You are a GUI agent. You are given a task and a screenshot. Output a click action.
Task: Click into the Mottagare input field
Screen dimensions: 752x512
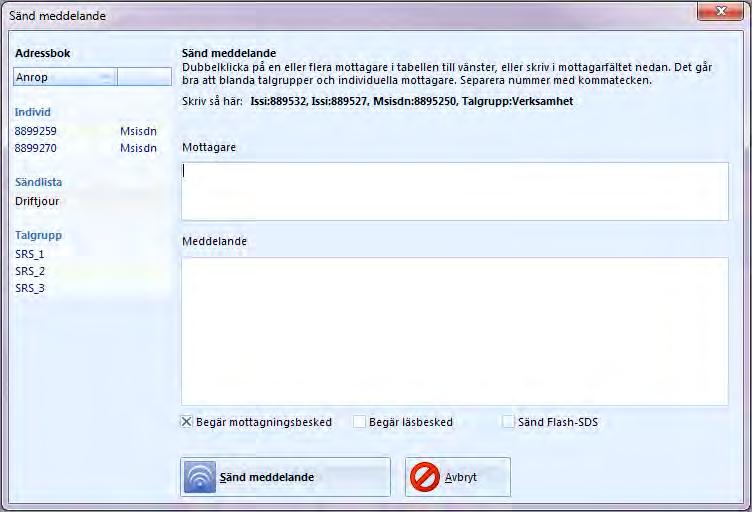pyautogui.click(x=455, y=191)
